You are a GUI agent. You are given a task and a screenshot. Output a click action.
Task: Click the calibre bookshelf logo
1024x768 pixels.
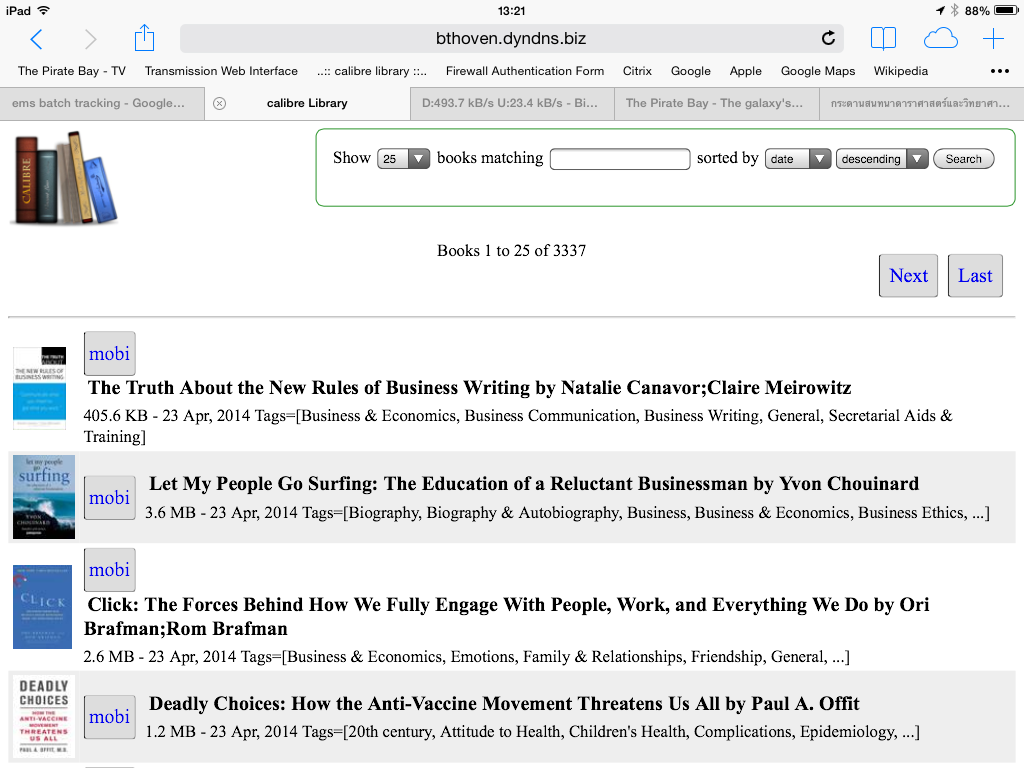pyautogui.click(x=65, y=178)
